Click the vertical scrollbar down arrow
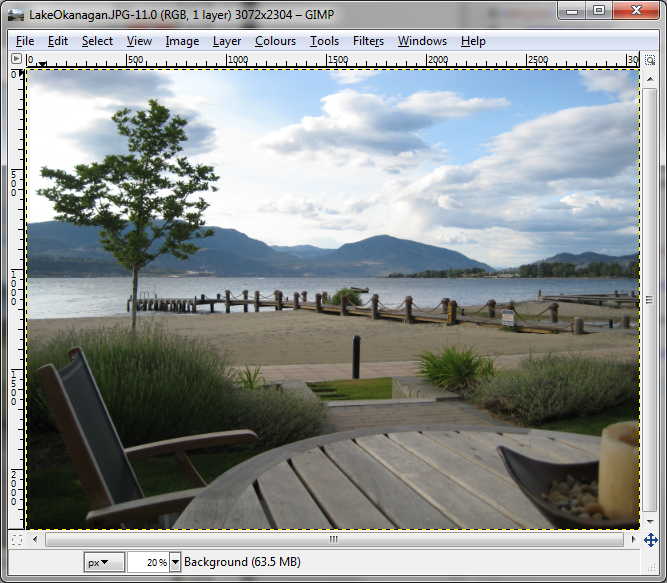The width and height of the screenshot is (667, 583). [650, 522]
